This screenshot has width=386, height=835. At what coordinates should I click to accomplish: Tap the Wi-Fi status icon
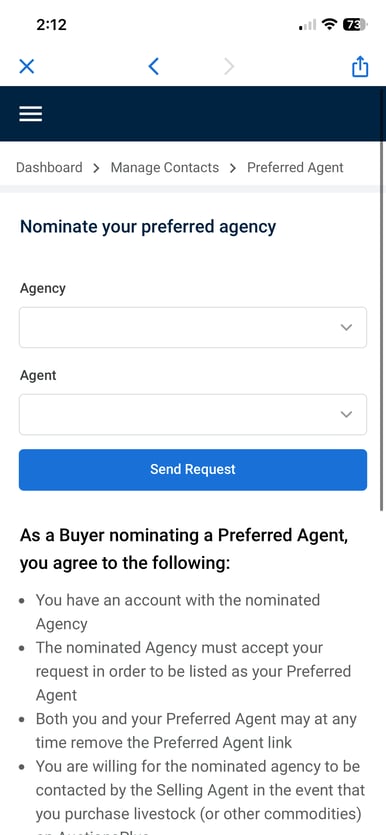331,24
